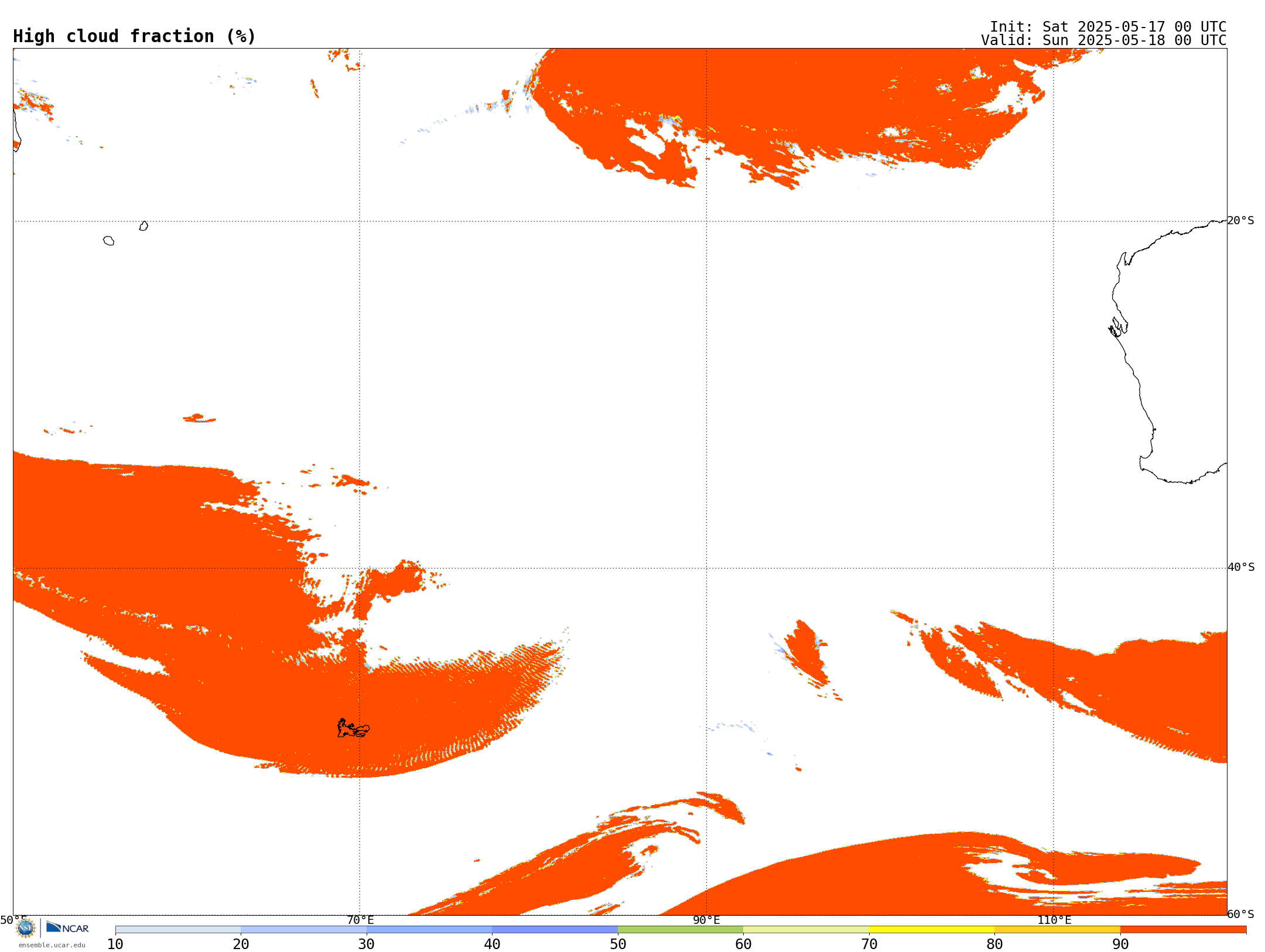Viewport: 1265px width, 952px height.
Task: Click the colorbar tick label 90
Action: 1120,944
